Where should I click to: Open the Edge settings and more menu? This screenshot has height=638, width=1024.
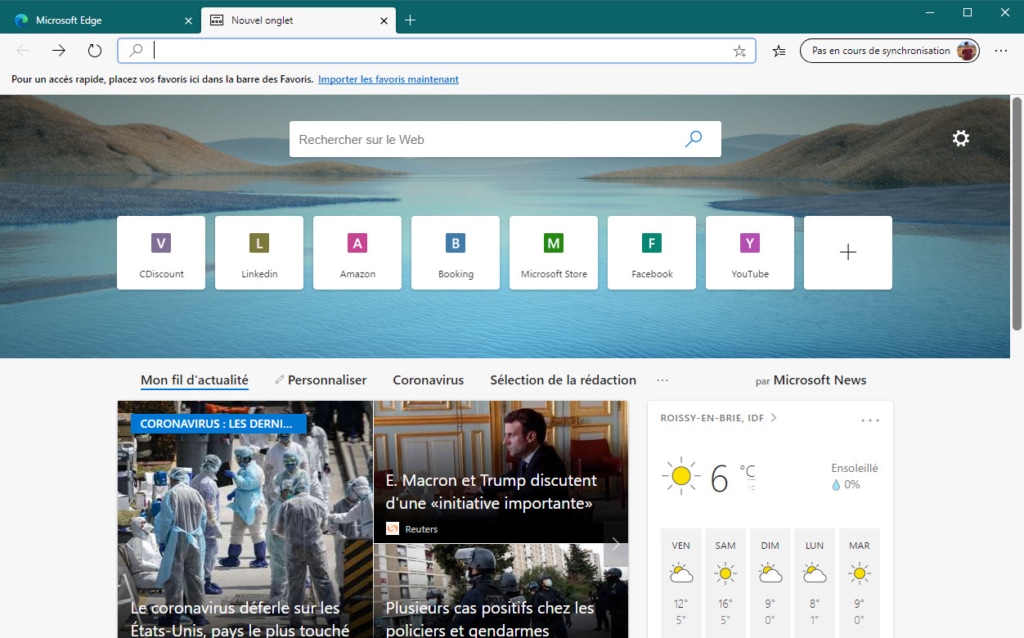point(1000,50)
